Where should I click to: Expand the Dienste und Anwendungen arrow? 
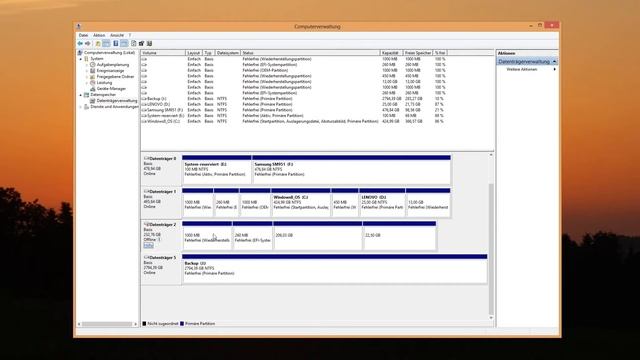coord(81,107)
